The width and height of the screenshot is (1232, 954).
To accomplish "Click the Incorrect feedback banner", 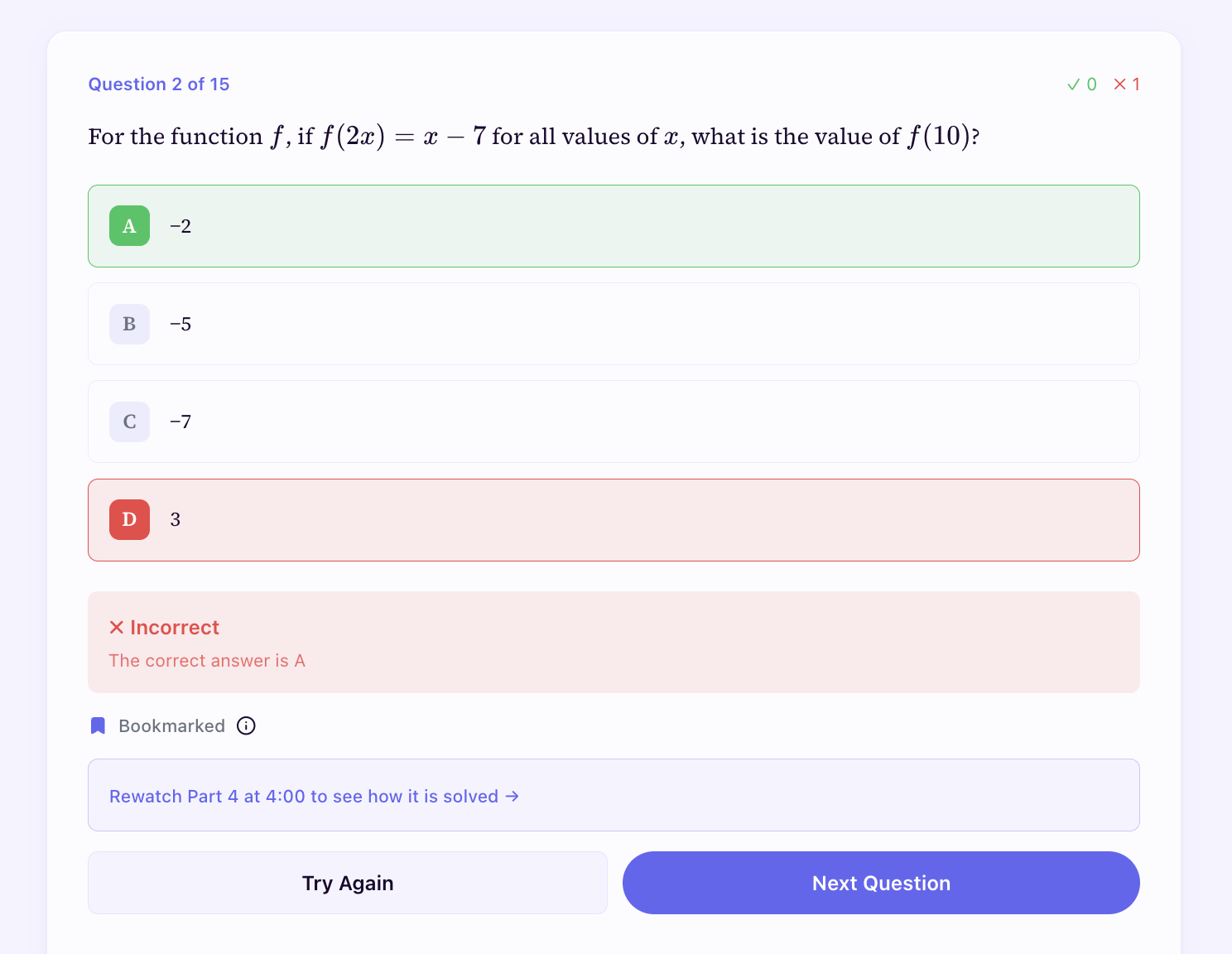I will coord(614,642).
